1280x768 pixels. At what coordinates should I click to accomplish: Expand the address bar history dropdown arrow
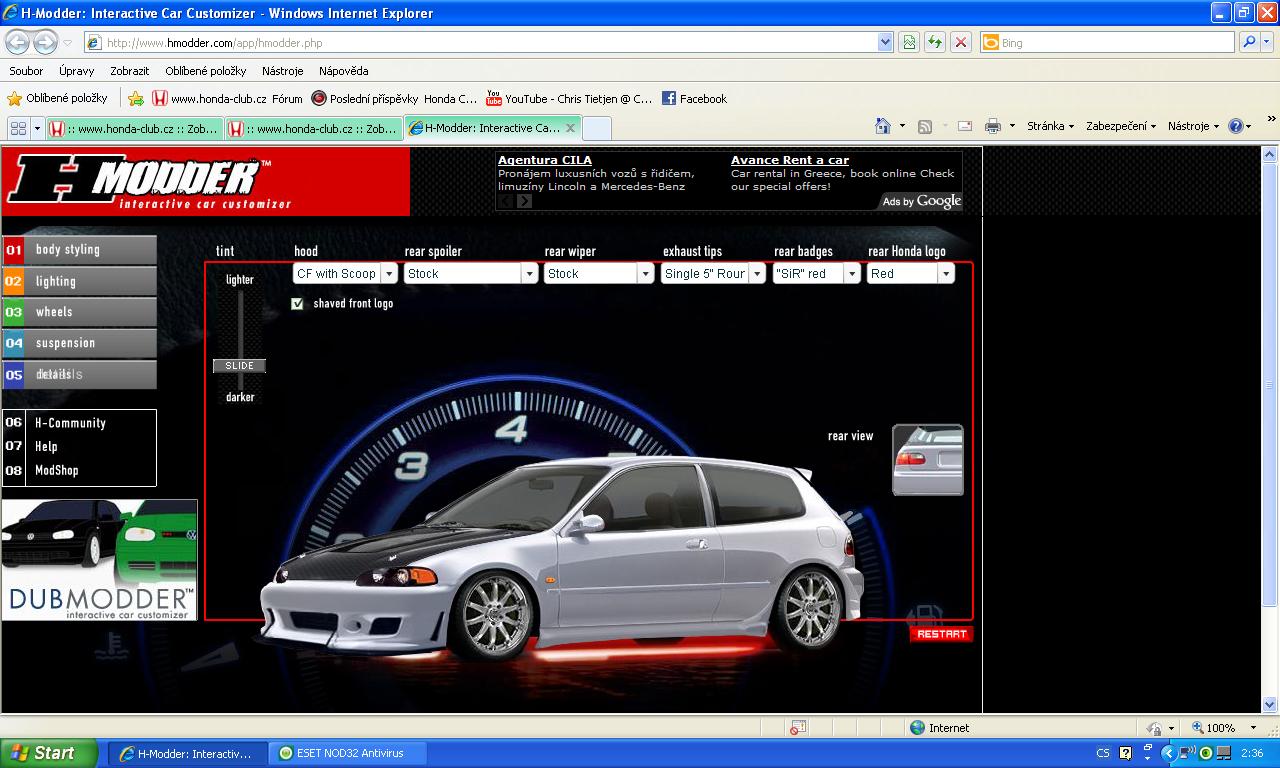point(885,42)
